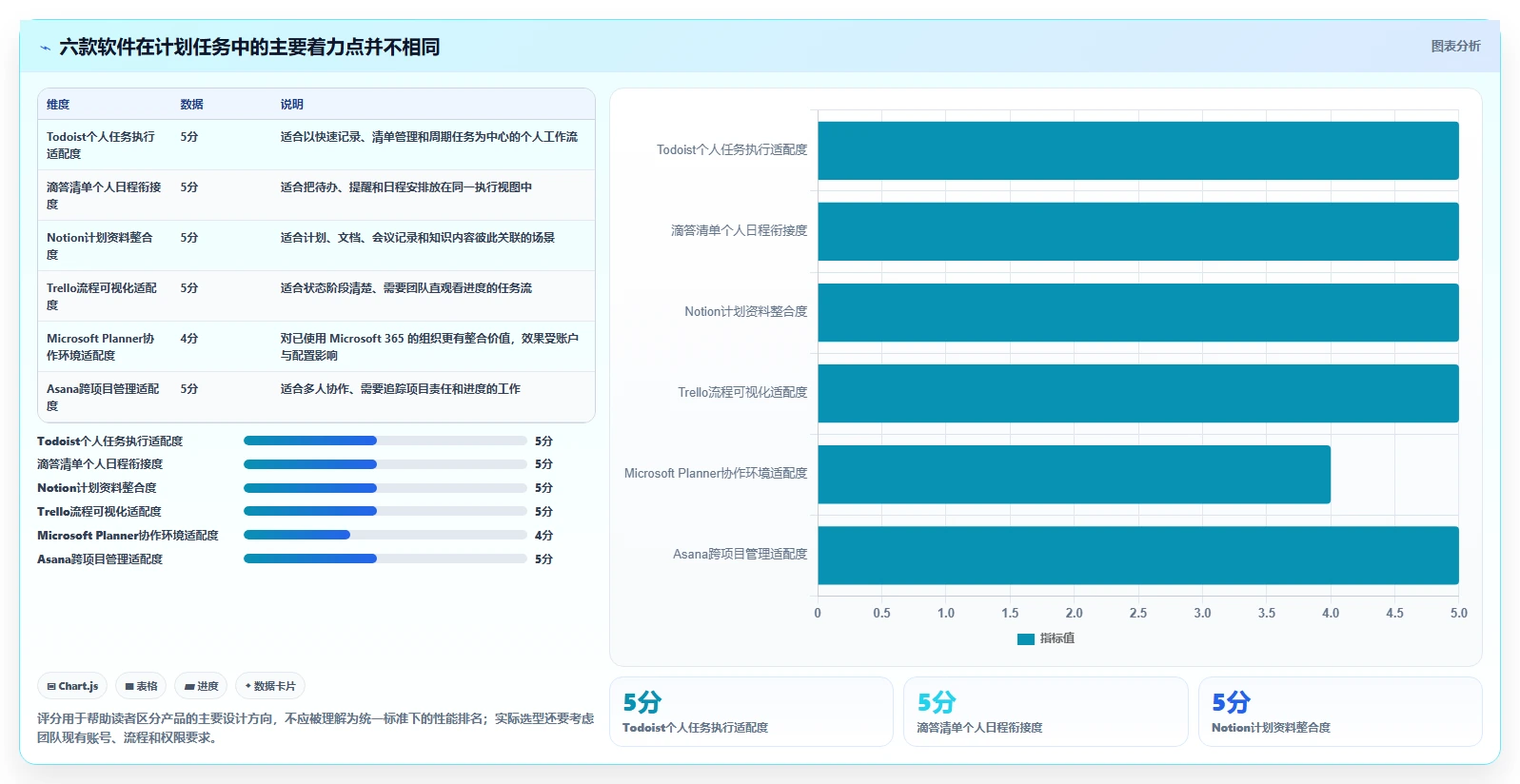Click the Microsoft Planner协作环境适配度 progress bar
The height and width of the screenshot is (784, 1520).
coord(385,535)
